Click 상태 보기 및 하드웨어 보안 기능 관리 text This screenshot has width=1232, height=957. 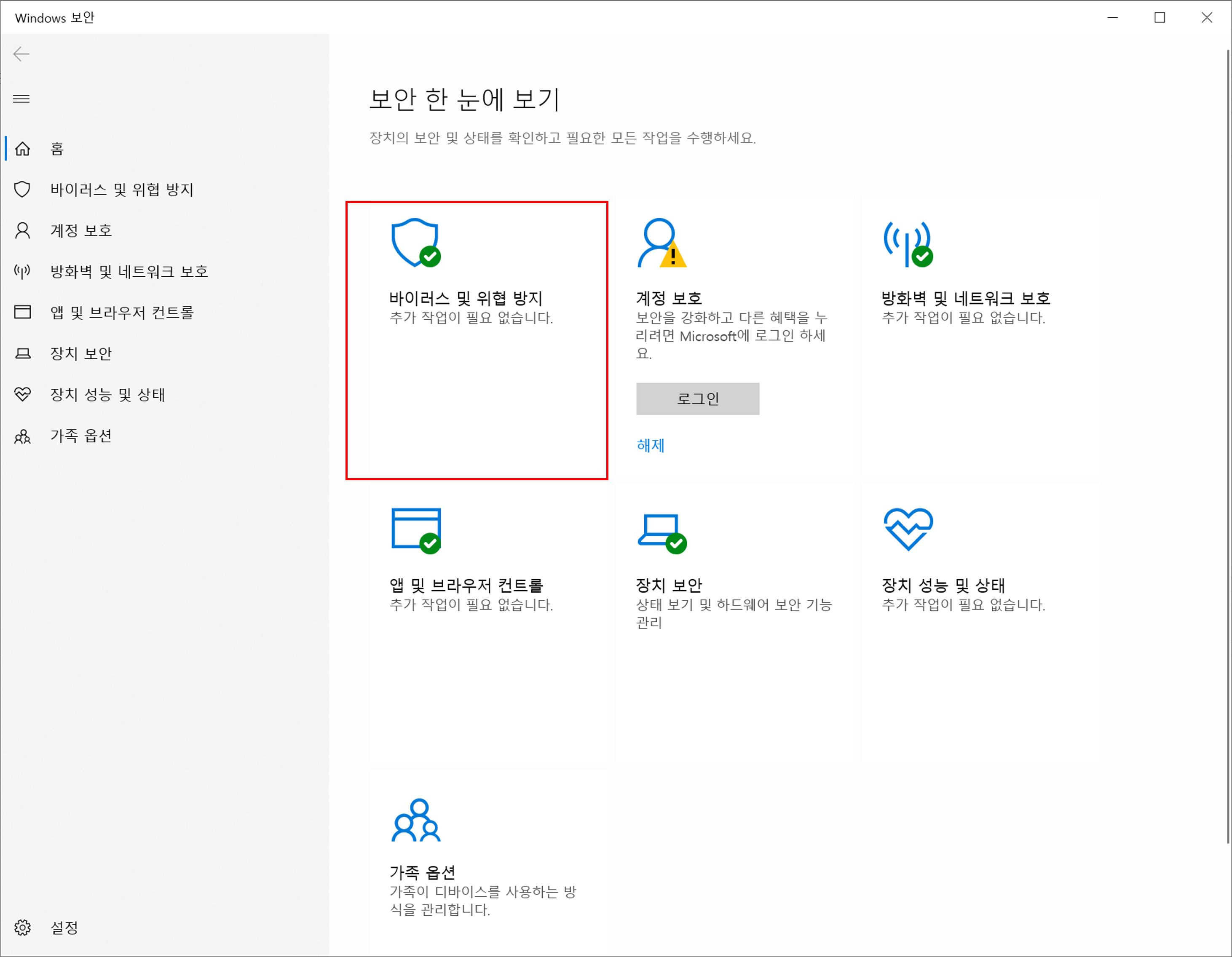click(x=734, y=614)
